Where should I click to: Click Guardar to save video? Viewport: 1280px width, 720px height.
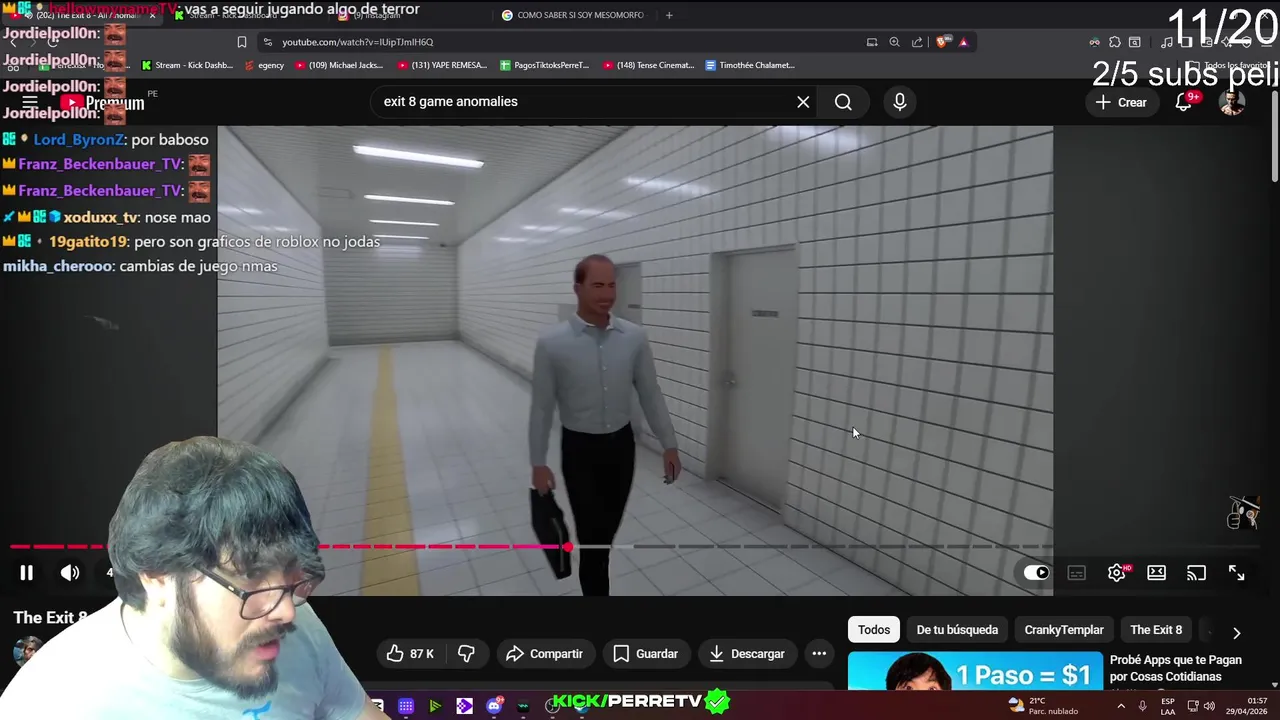(645, 654)
